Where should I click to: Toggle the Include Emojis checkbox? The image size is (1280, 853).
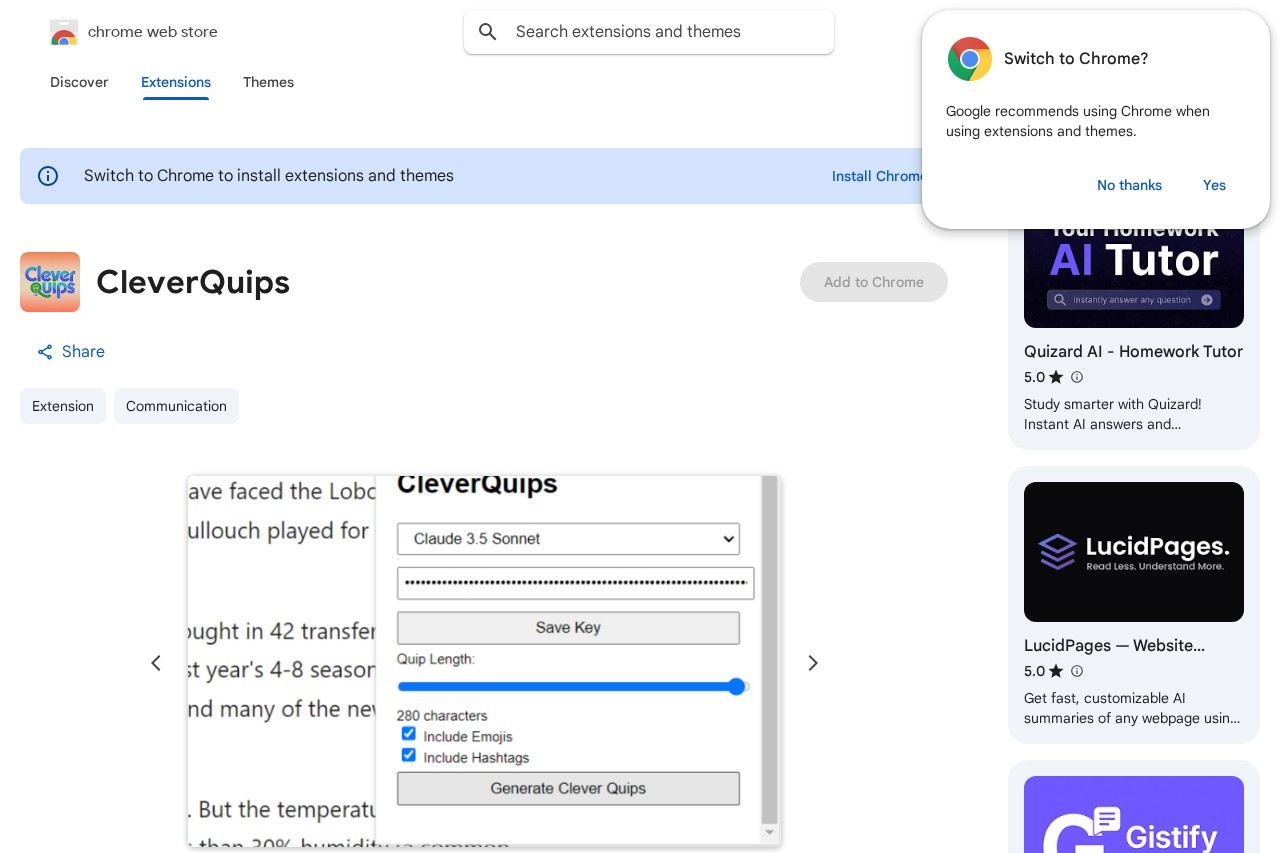pyautogui.click(x=409, y=734)
